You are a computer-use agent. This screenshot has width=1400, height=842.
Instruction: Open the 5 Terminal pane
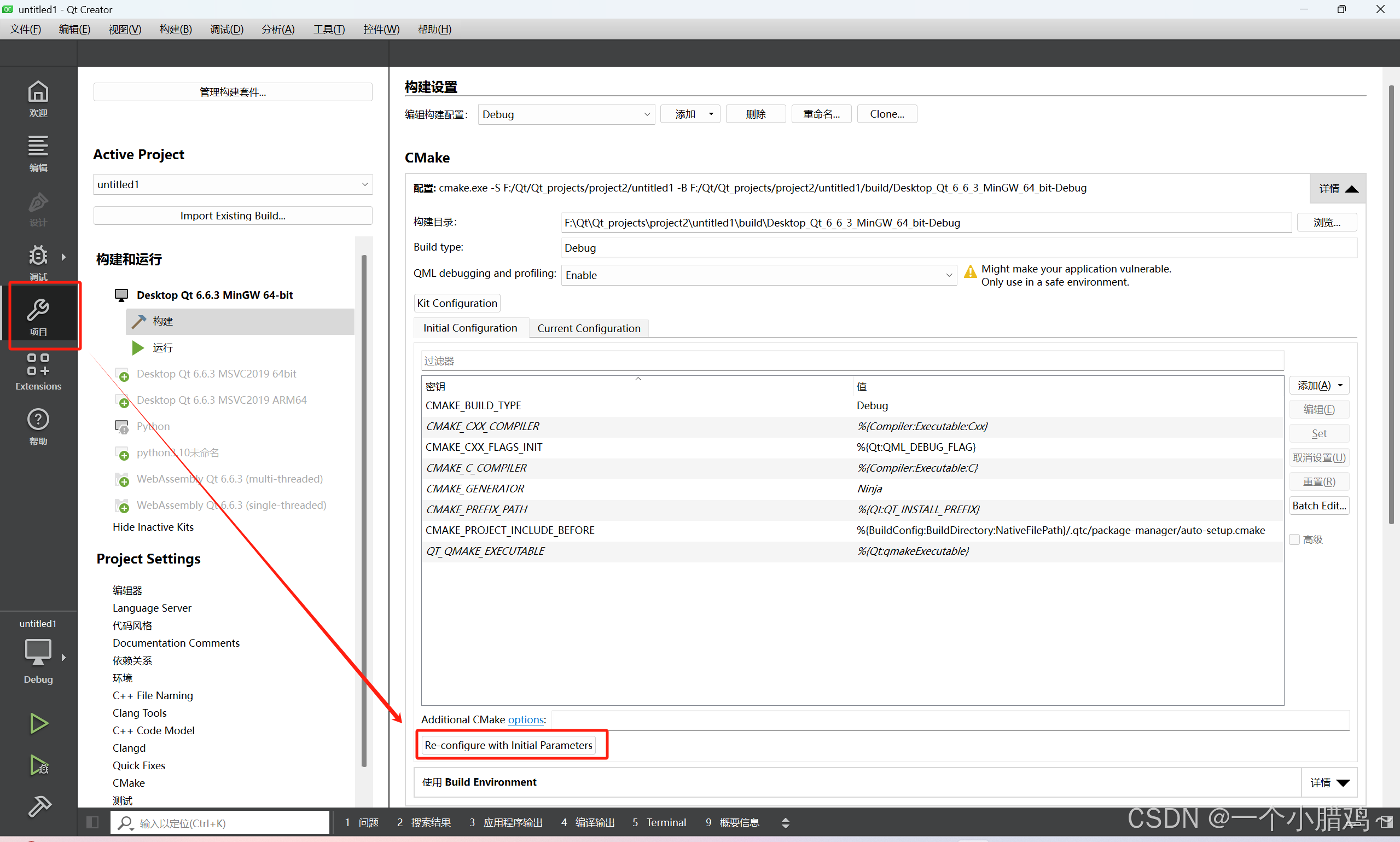pos(659,822)
